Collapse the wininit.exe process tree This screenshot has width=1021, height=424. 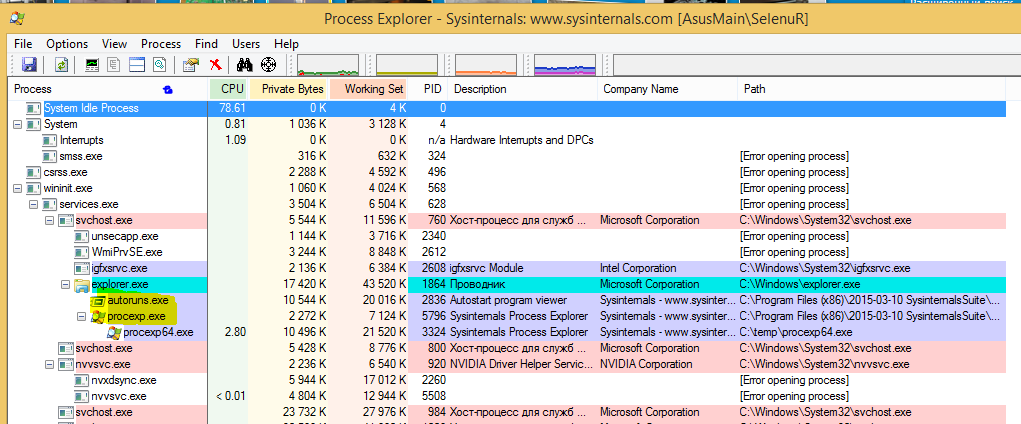17,188
